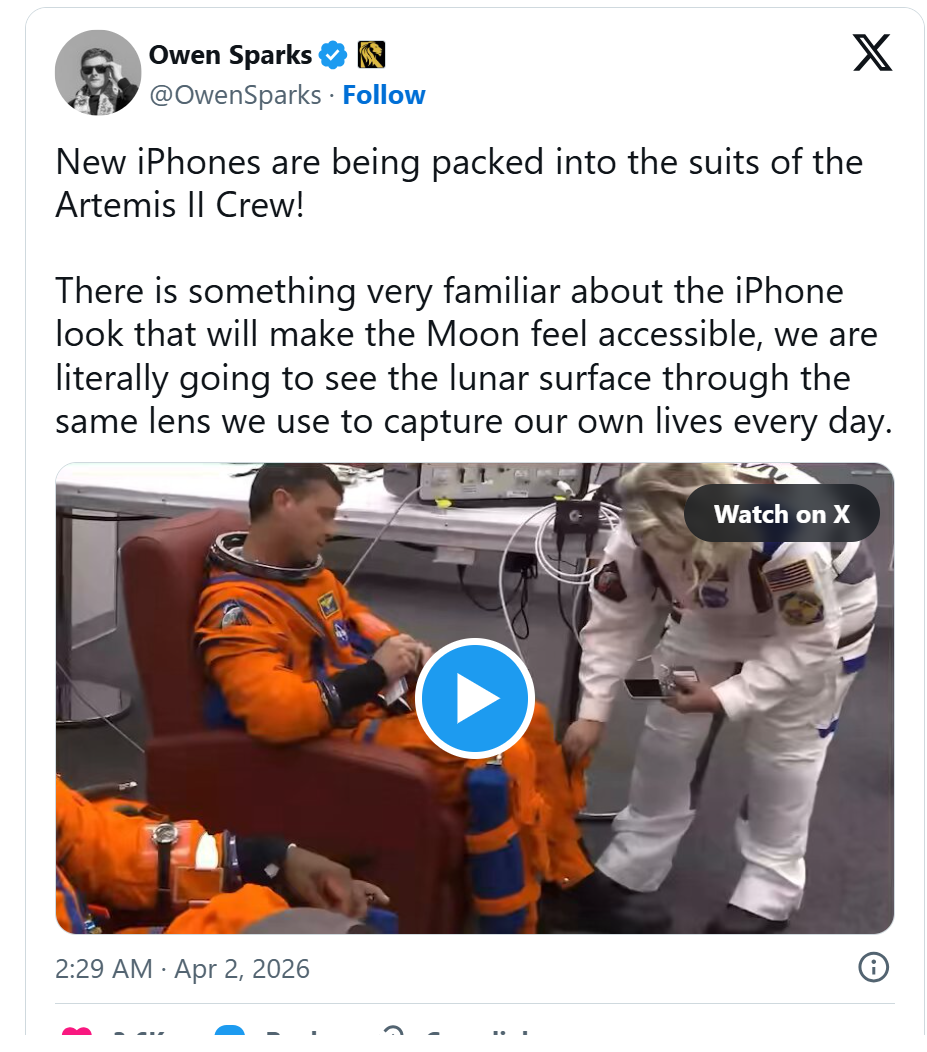This screenshot has width=927, height=1052.
Task: Click the blue verified checkmark badge
Action: tap(333, 56)
